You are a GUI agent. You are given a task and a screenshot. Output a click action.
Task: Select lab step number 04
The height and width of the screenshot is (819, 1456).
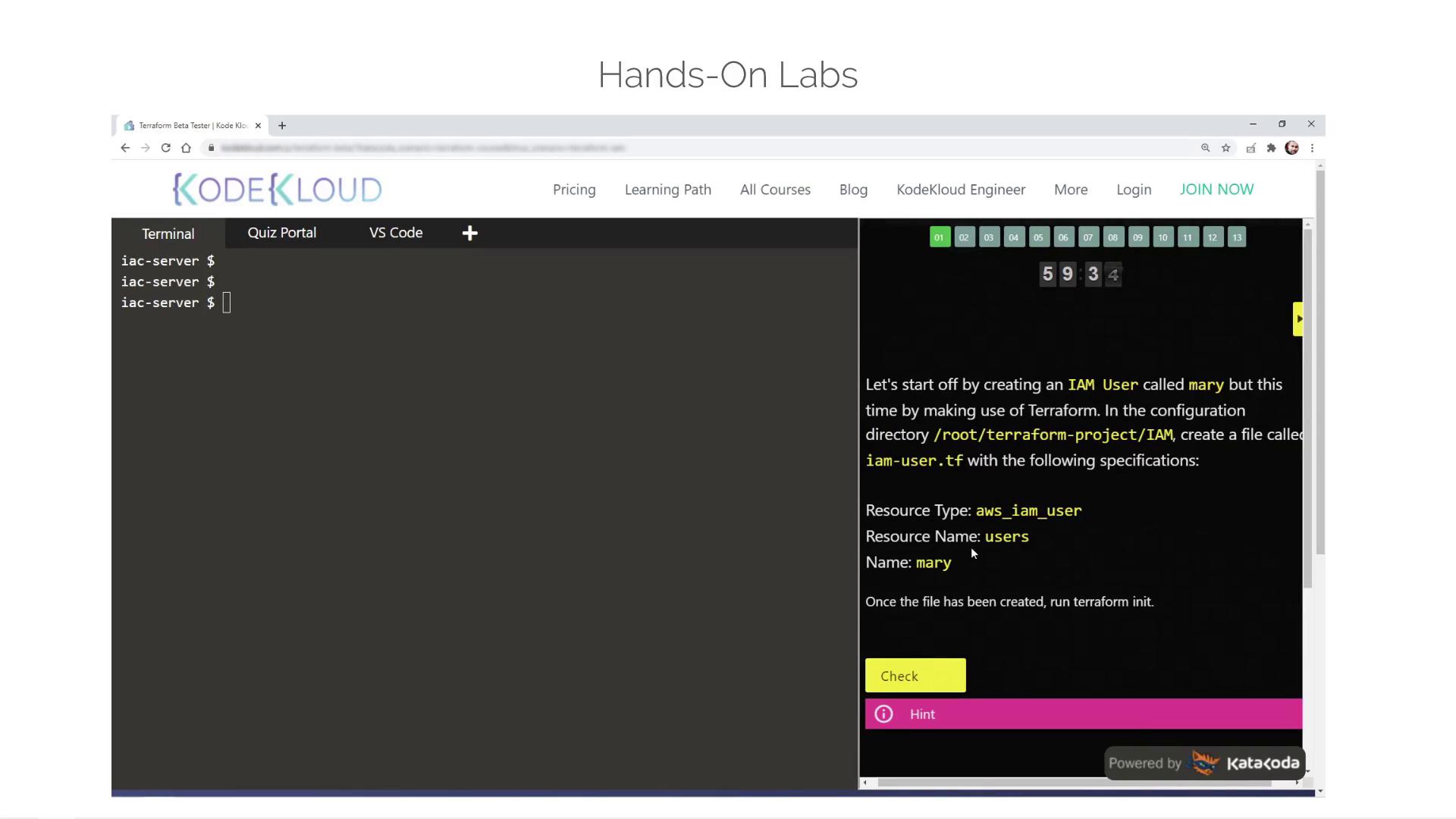[x=1013, y=237]
